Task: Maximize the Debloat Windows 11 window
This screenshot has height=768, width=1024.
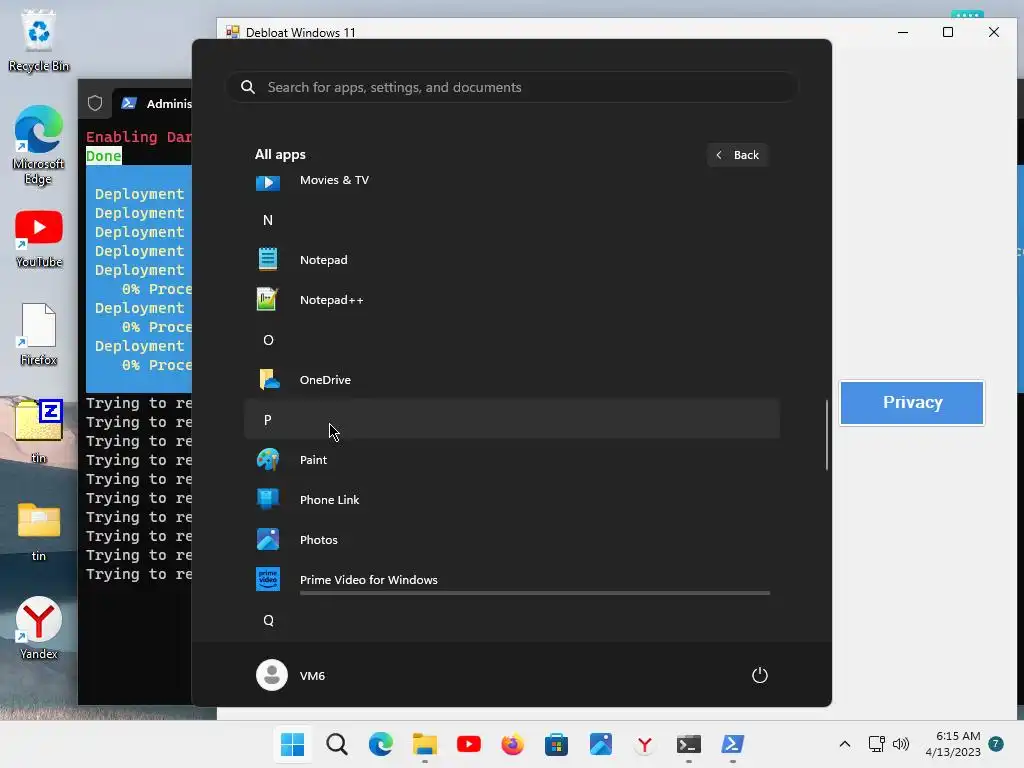Action: click(x=948, y=32)
